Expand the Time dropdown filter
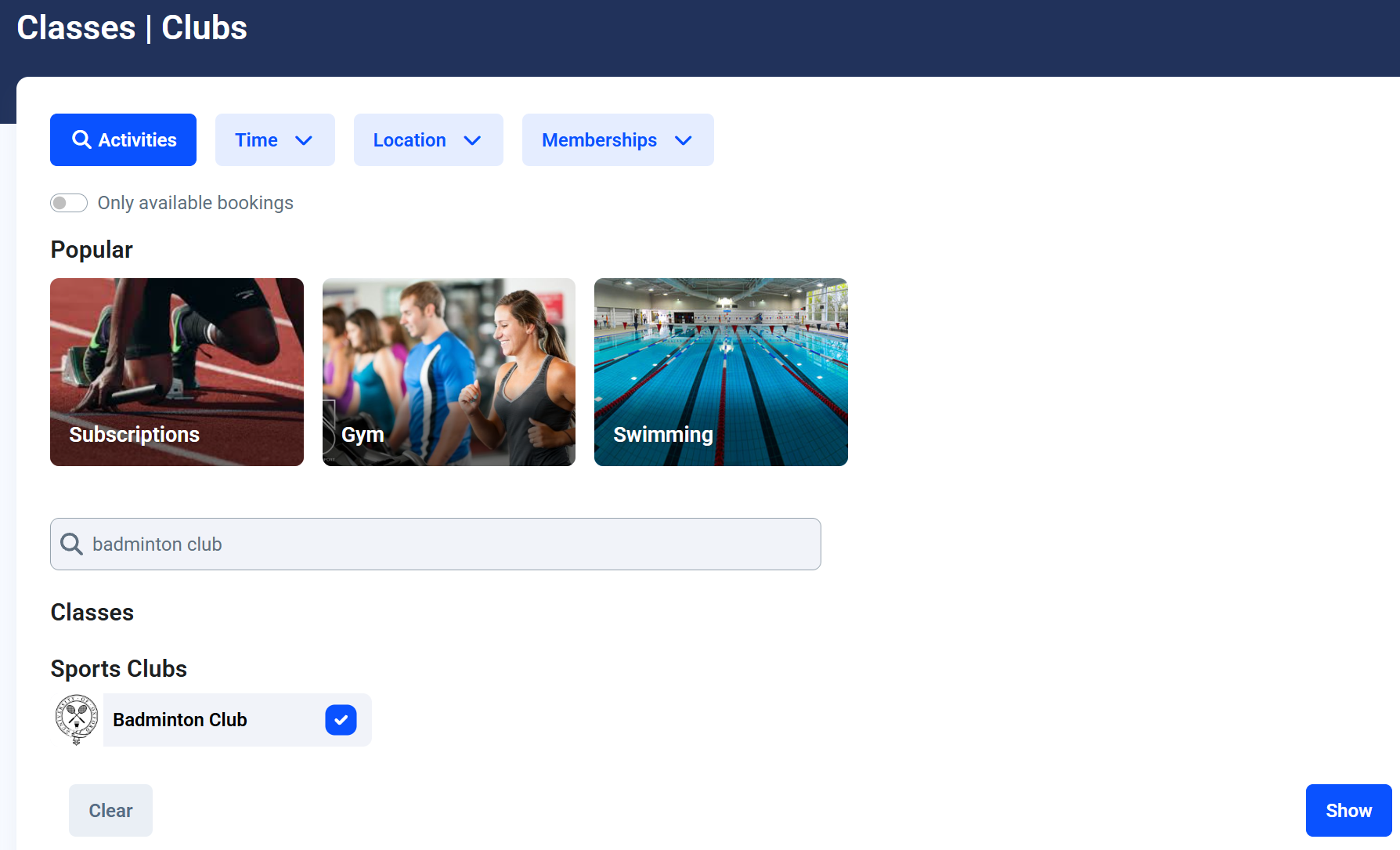 pyautogui.click(x=275, y=139)
